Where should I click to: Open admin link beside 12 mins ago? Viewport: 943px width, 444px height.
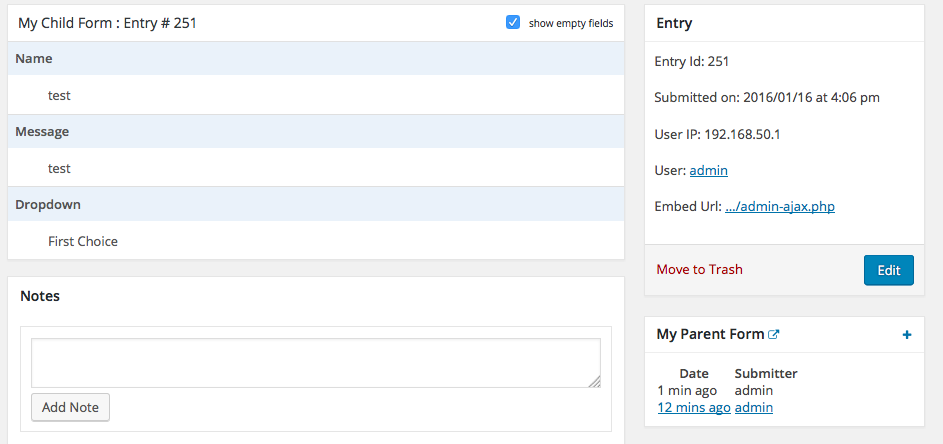754,408
